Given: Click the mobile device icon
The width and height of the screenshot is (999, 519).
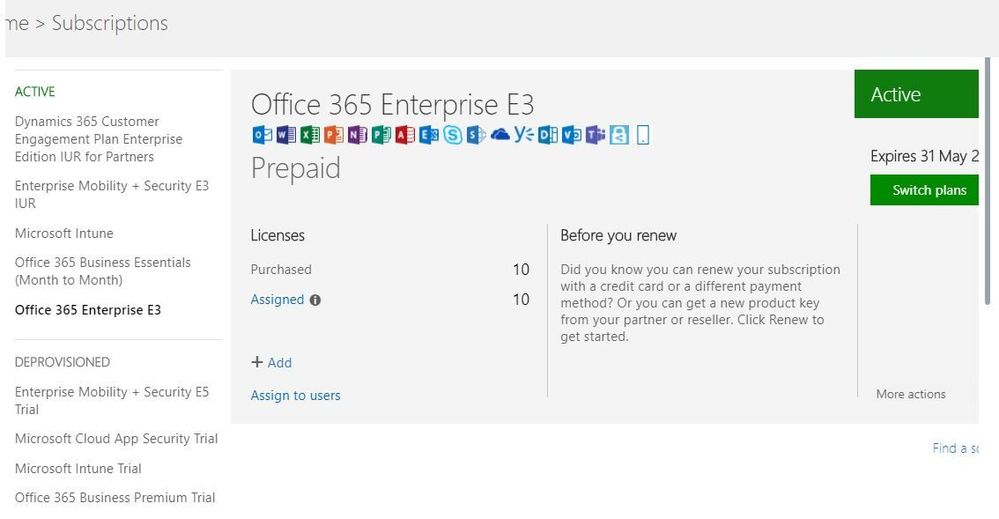Looking at the screenshot, I should [643, 135].
